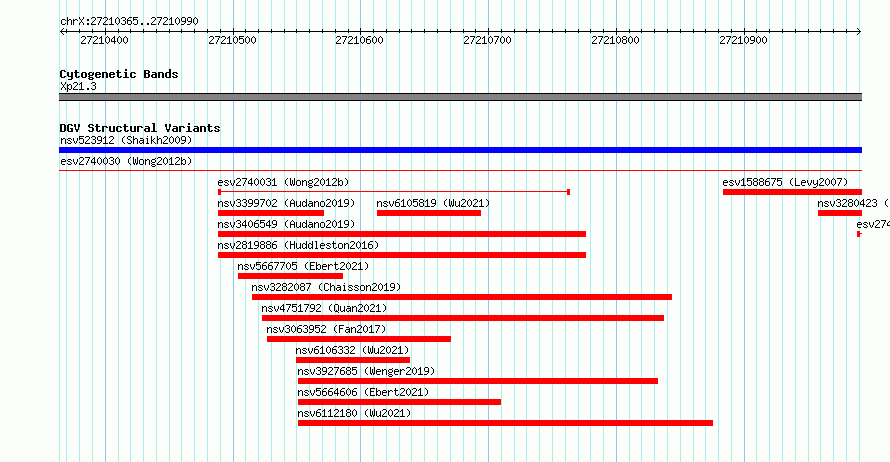Click the partially visible esv274 variant label
Viewport: 890px width, 462px height.
[x=873, y=224]
